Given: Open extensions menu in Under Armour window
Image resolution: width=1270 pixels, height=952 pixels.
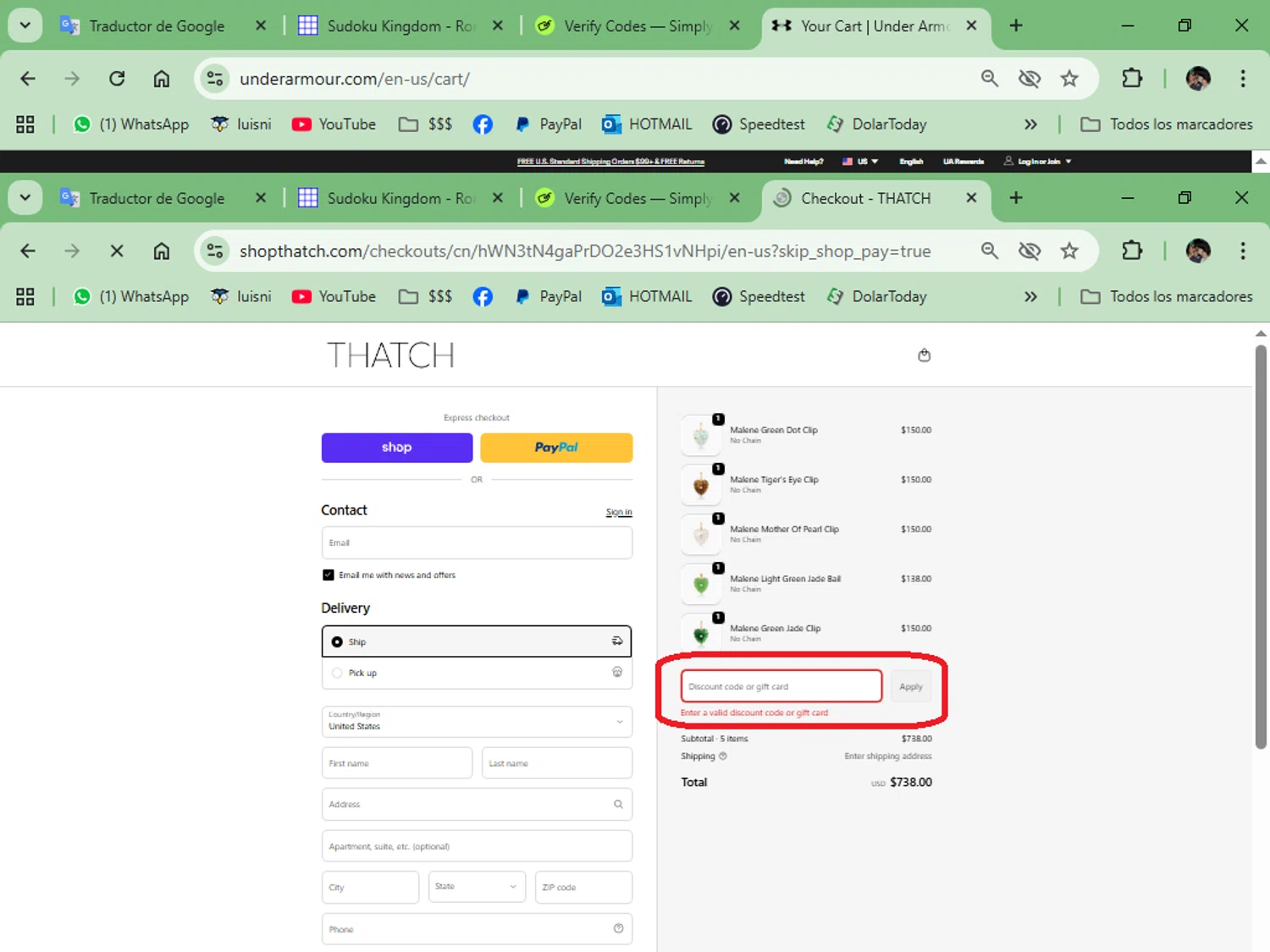Looking at the screenshot, I should click(x=1132, y=79).
